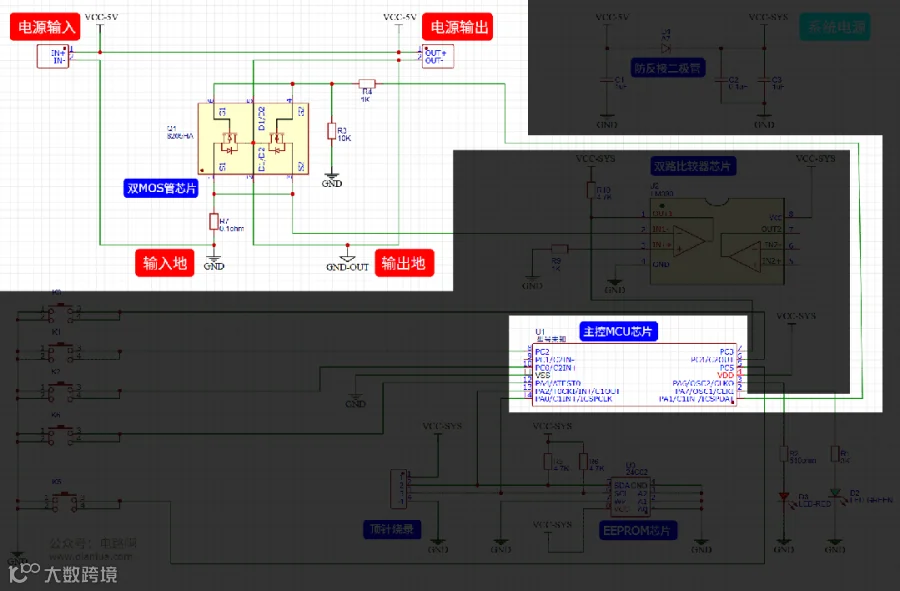Click the 电源输出 red label
Viewport: 900px width, 591px height.
pyautogui.click(x=457, y=27)
